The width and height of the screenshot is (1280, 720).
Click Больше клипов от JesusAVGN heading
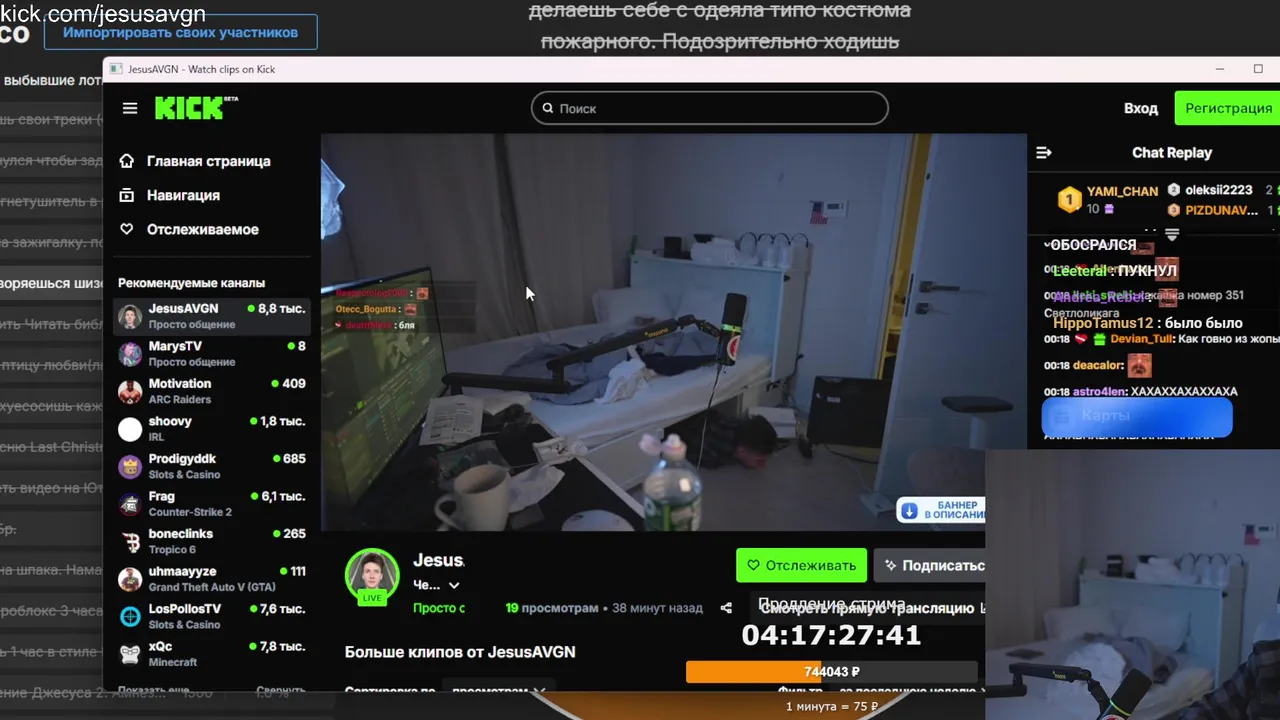pos(460,652)
